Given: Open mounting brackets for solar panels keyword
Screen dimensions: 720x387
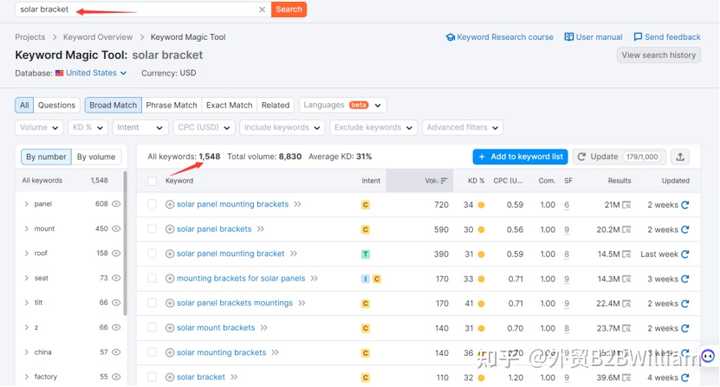Looking at the screenshot, I should (241, 278).
